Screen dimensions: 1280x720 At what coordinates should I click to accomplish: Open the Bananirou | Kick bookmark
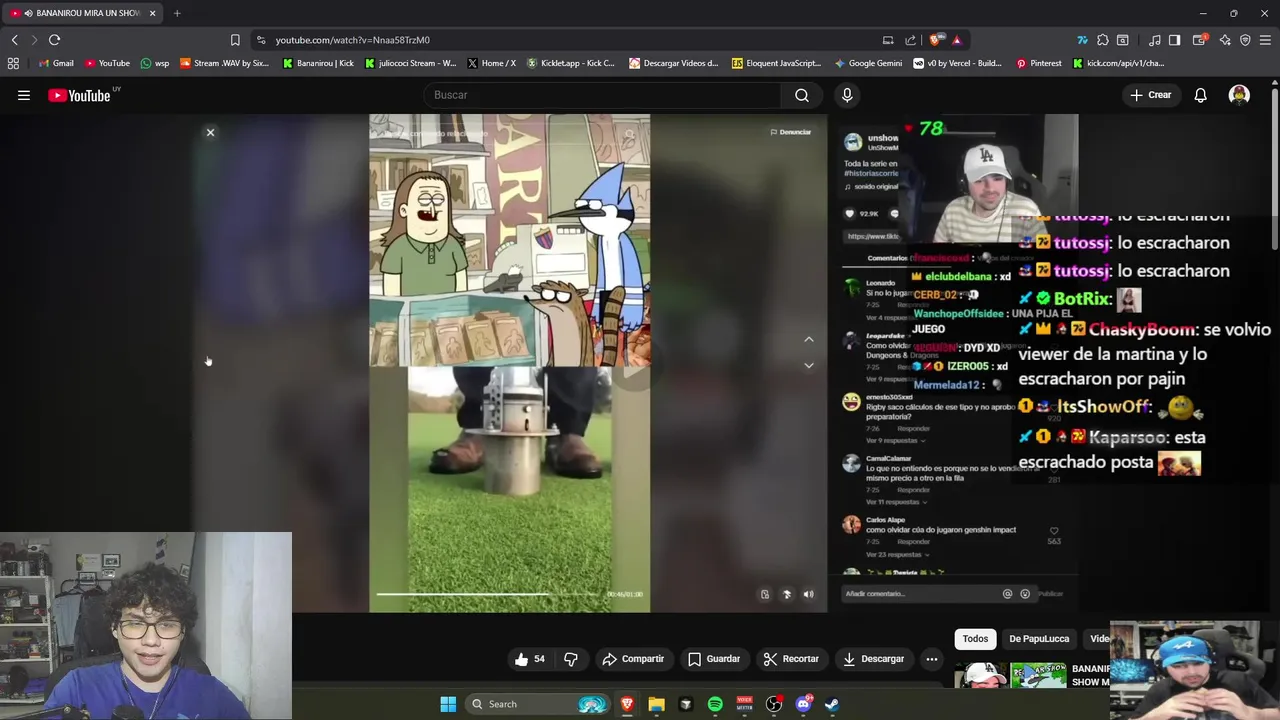[x=318, y=63]
